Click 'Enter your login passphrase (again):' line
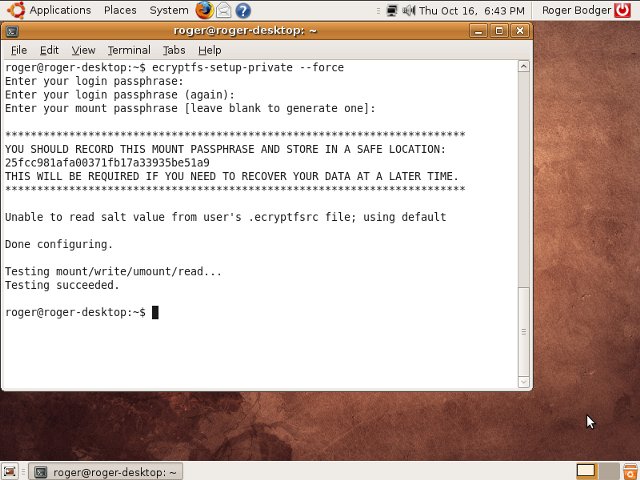Screen dimensions: 640x480 [120, 95]
